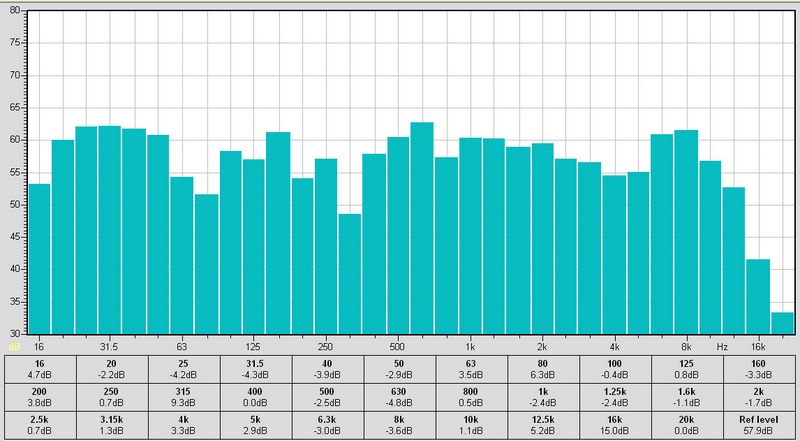The image size is (800, 441).
Task: Click the 315 Hz 9.3dB cell
Action: [184, 397]
